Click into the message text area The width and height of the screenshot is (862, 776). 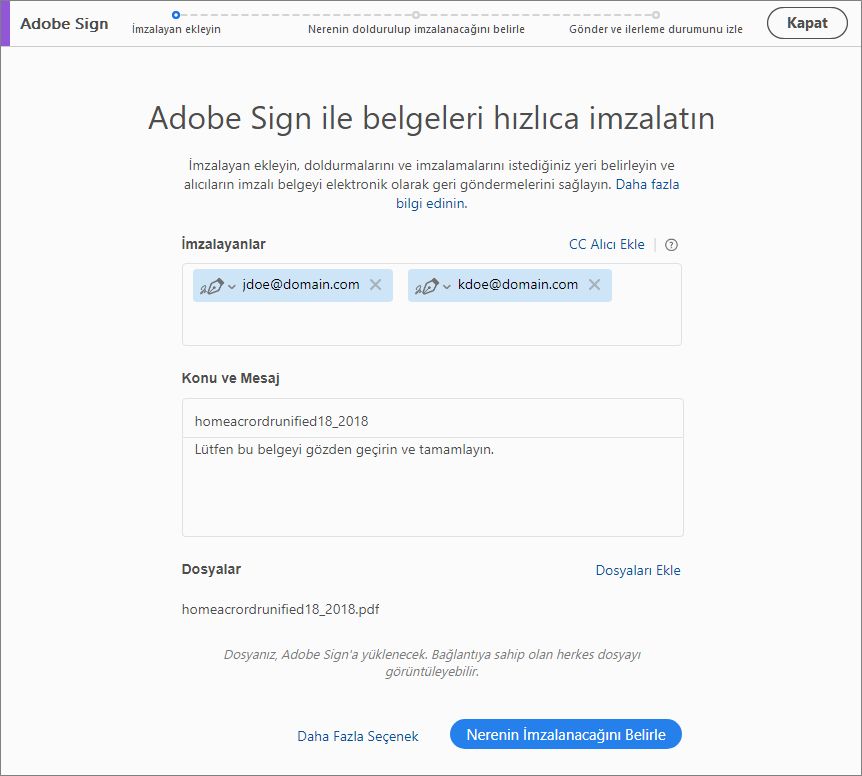(432, 490)
